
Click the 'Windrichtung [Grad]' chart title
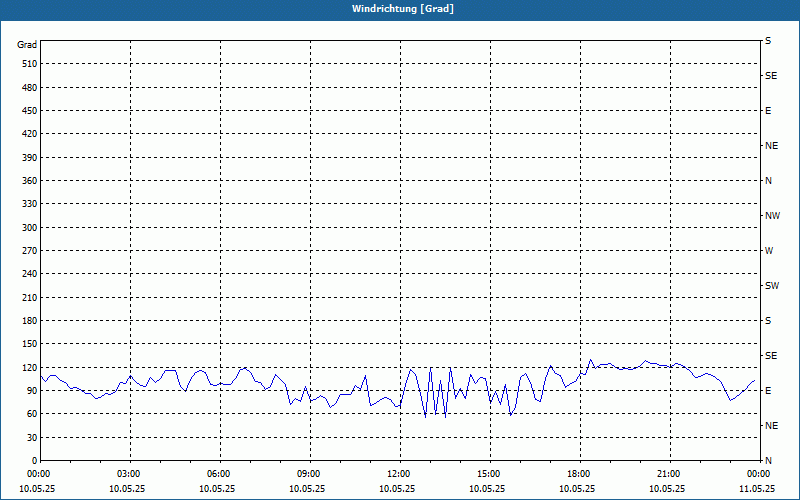pos(403,9)
